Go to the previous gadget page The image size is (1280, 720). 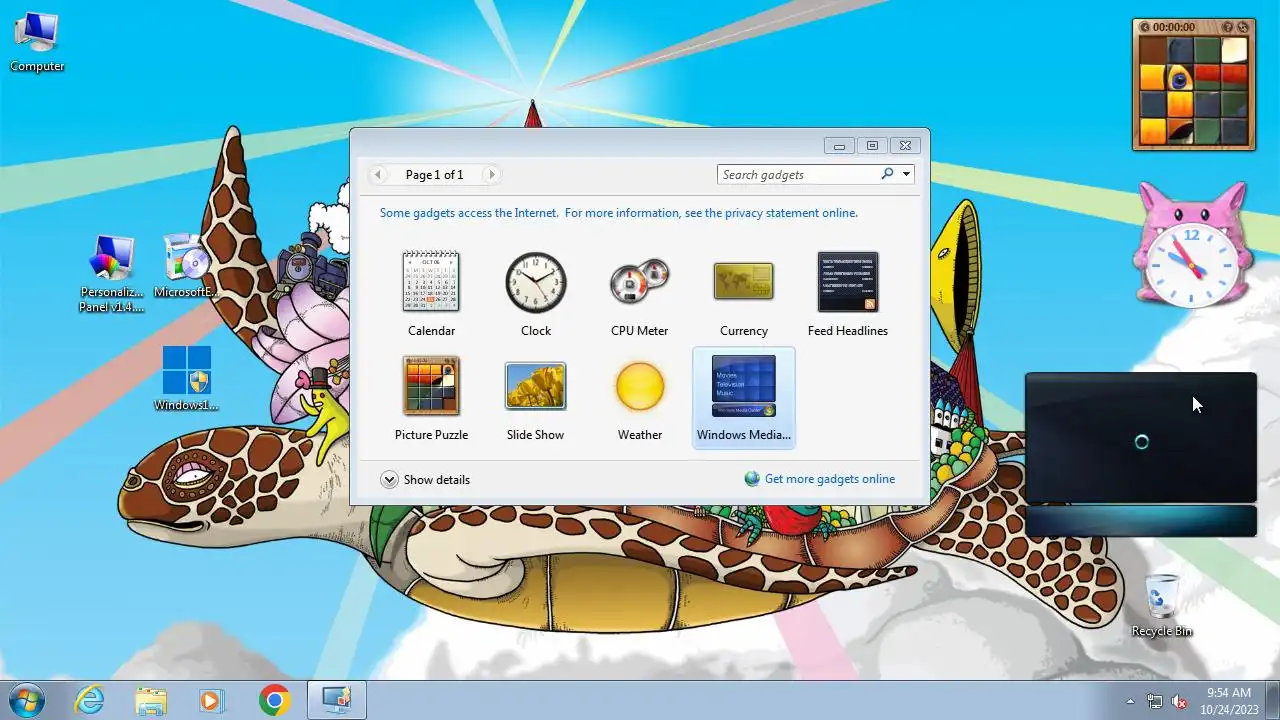378,174
